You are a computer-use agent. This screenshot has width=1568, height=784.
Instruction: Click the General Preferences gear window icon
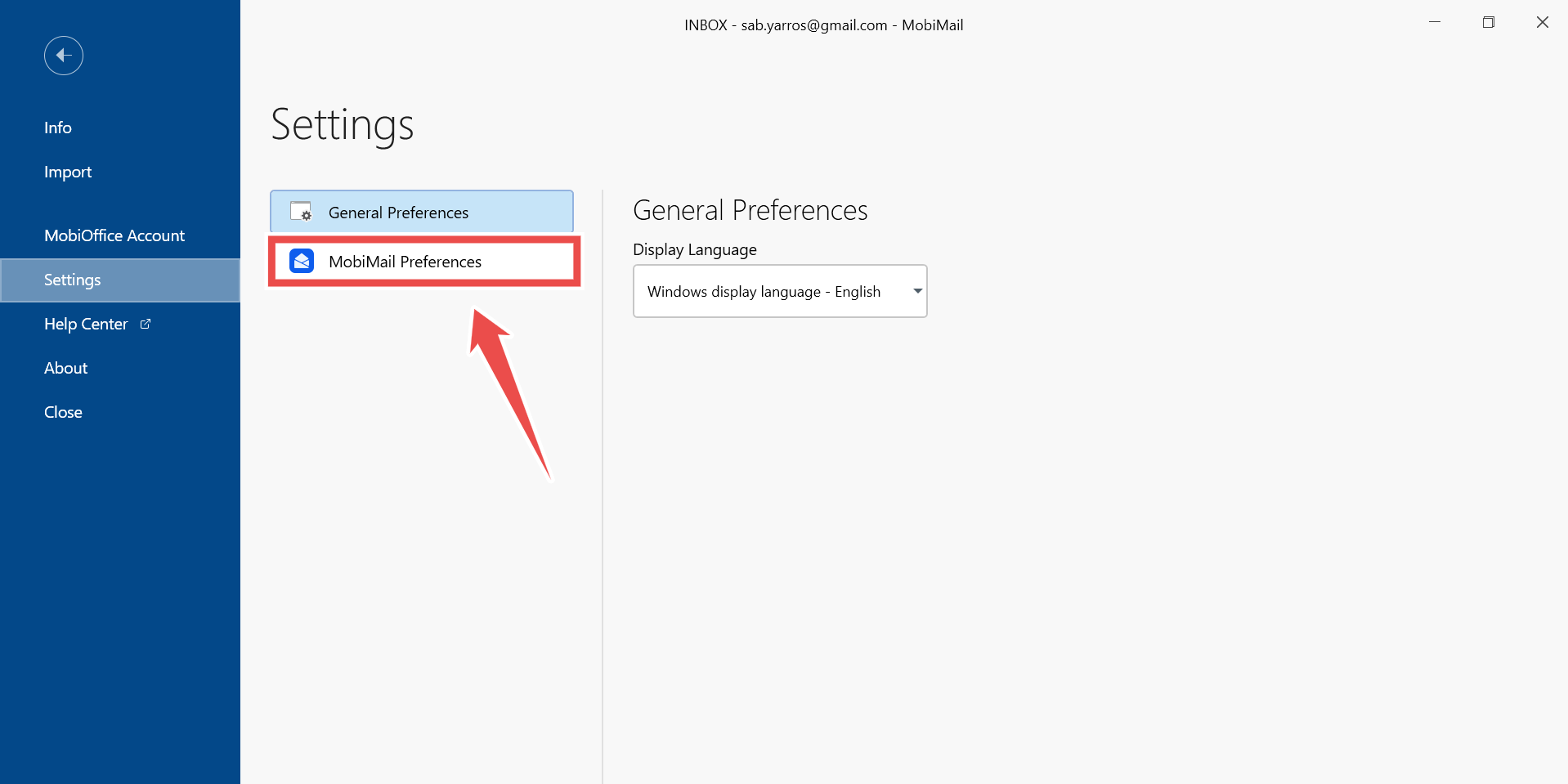tap(301, 212)
